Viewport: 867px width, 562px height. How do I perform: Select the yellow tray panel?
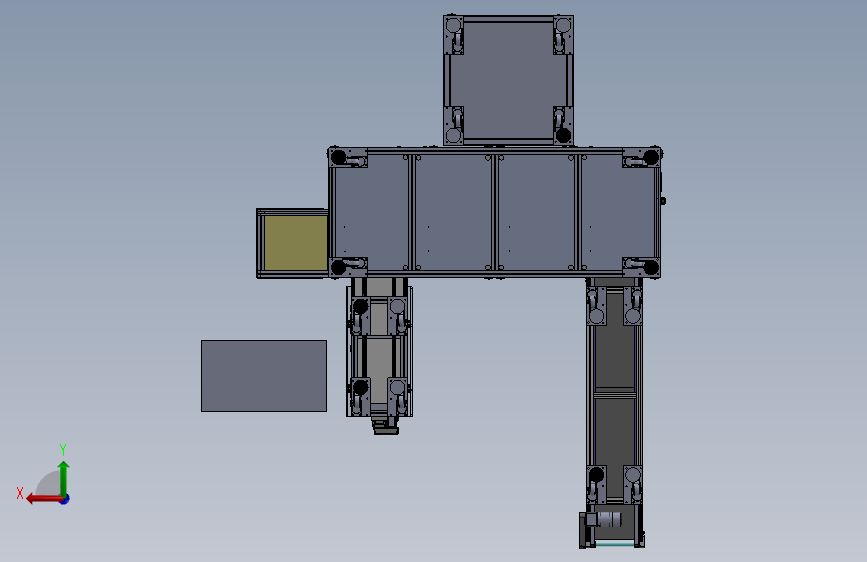click(296, 243)
